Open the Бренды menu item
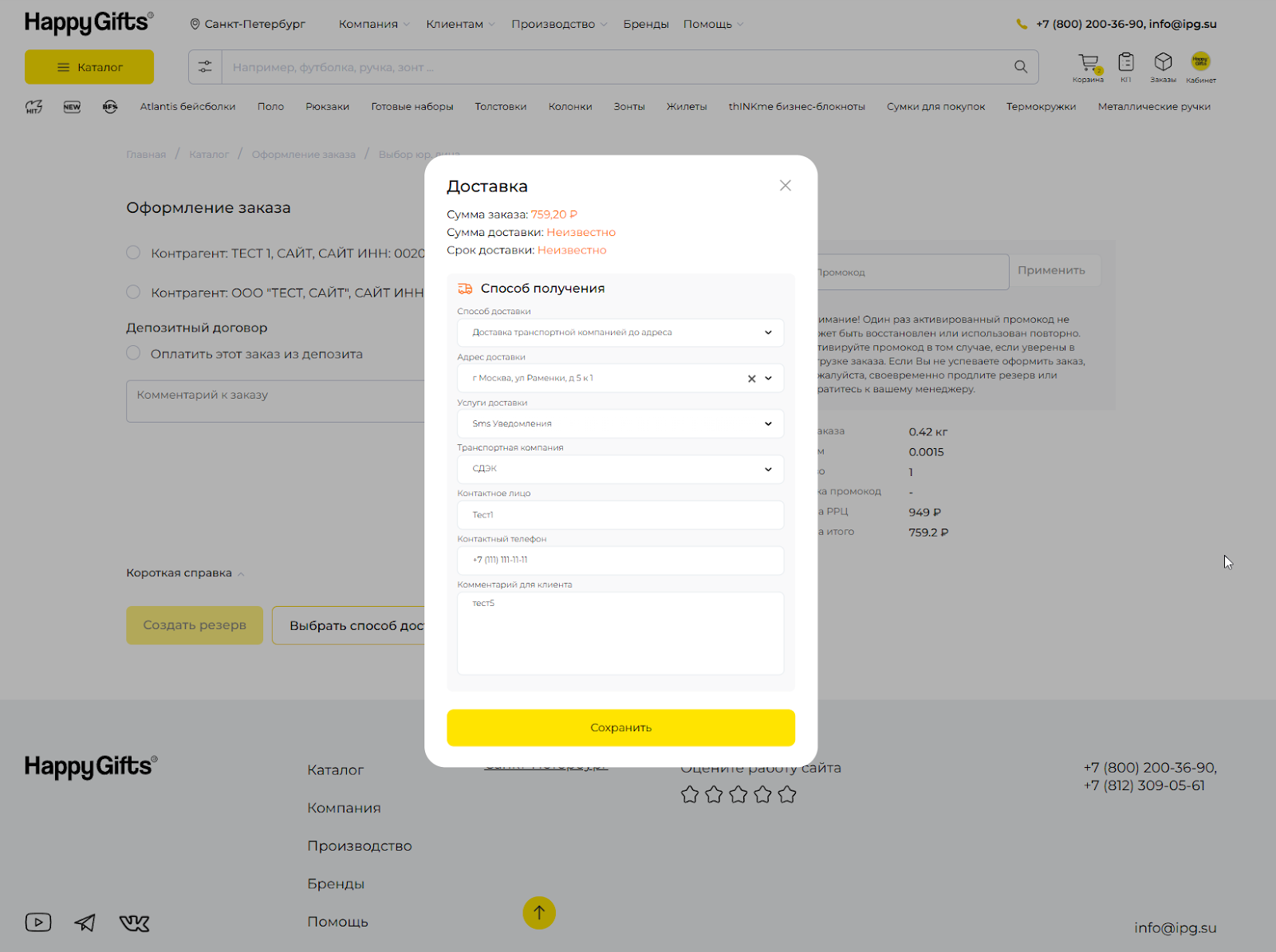This screenshot has height=952, width=1276. pyautogui.click(x=645, y=24)
